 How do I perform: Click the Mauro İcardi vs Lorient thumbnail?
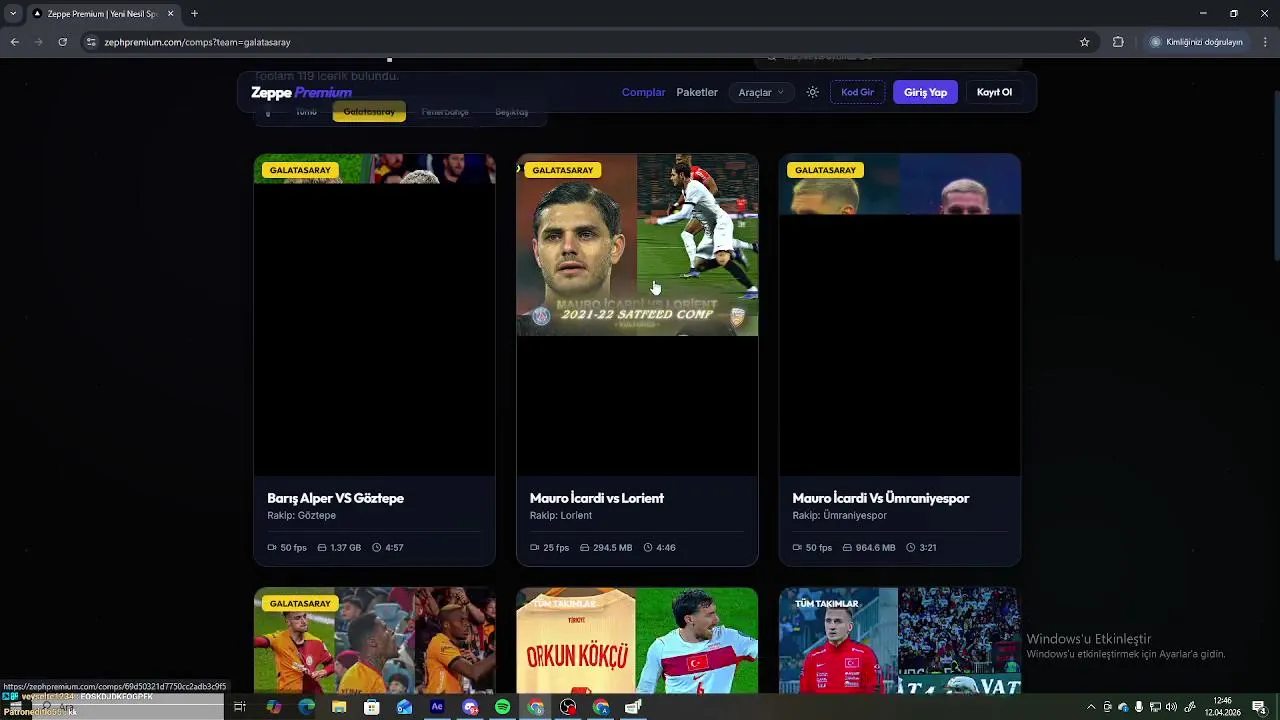pyautogui.click(x=637, y=245)
